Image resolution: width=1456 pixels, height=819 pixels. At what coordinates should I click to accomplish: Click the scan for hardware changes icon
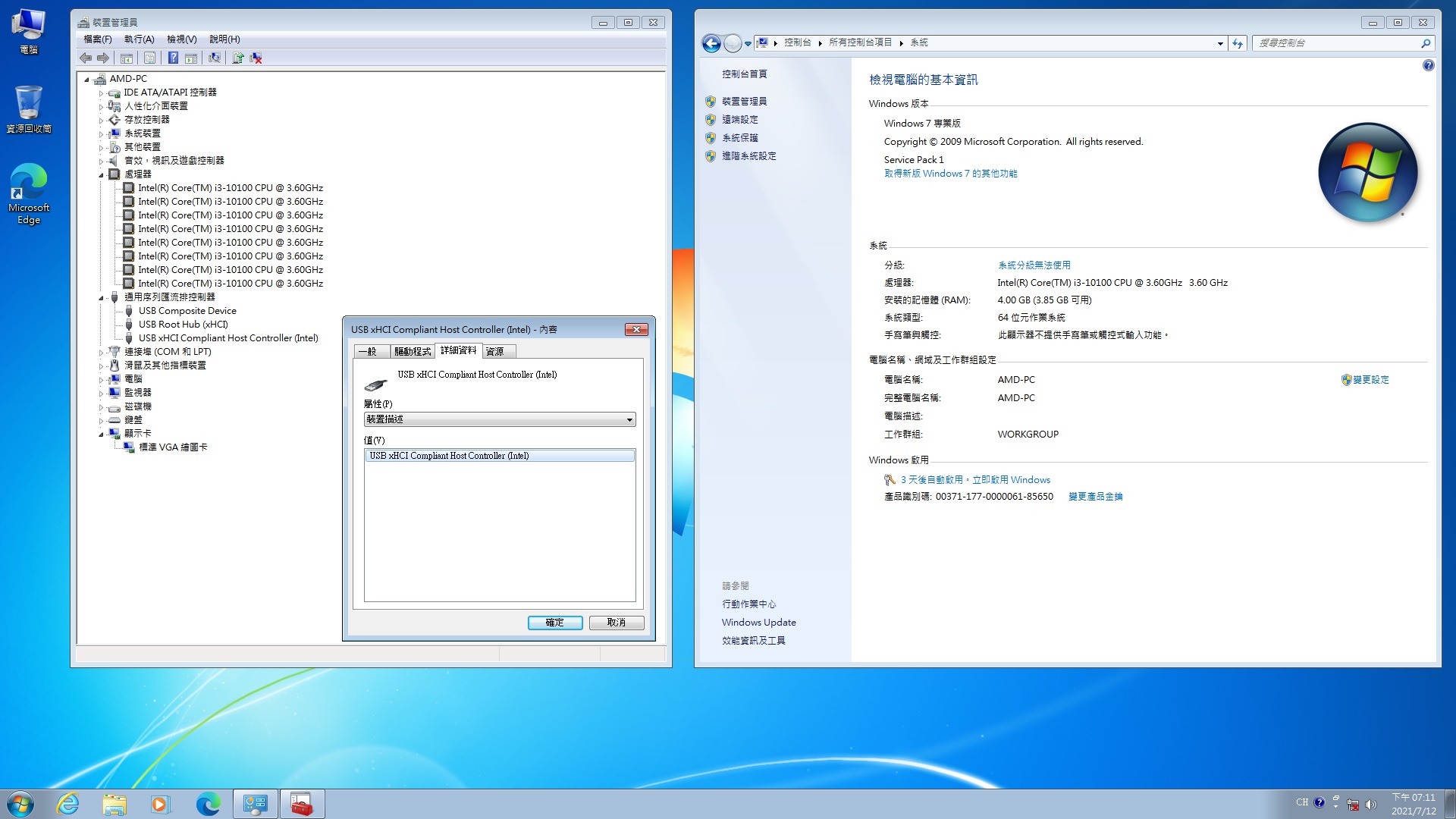(x=215, y=58)
